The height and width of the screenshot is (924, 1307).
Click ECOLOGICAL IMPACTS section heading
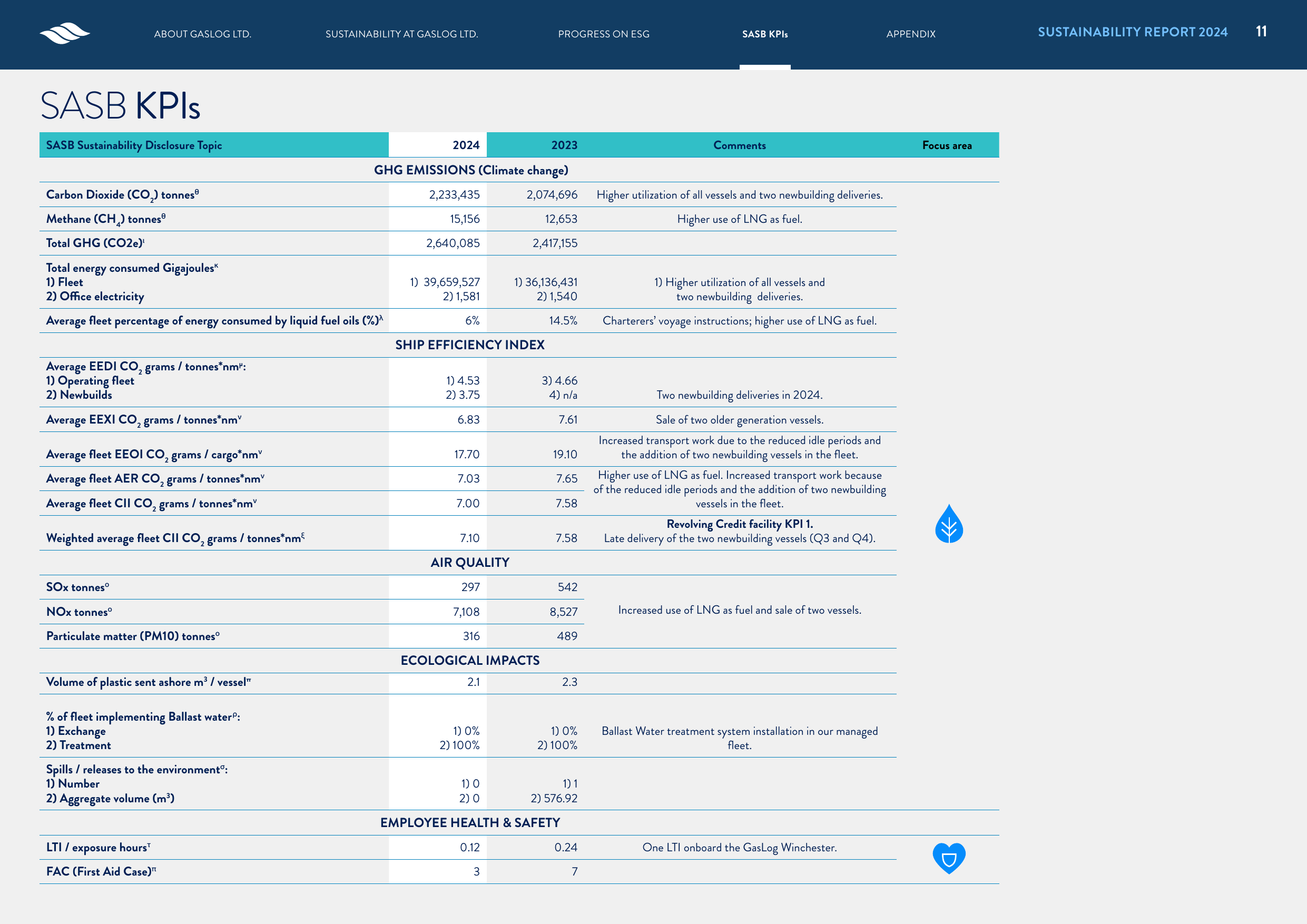(x=469, y=661)
